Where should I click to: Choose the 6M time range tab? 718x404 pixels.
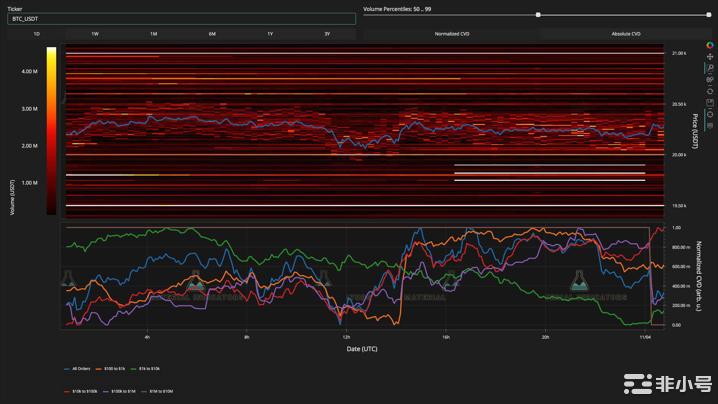click(211, 34)
